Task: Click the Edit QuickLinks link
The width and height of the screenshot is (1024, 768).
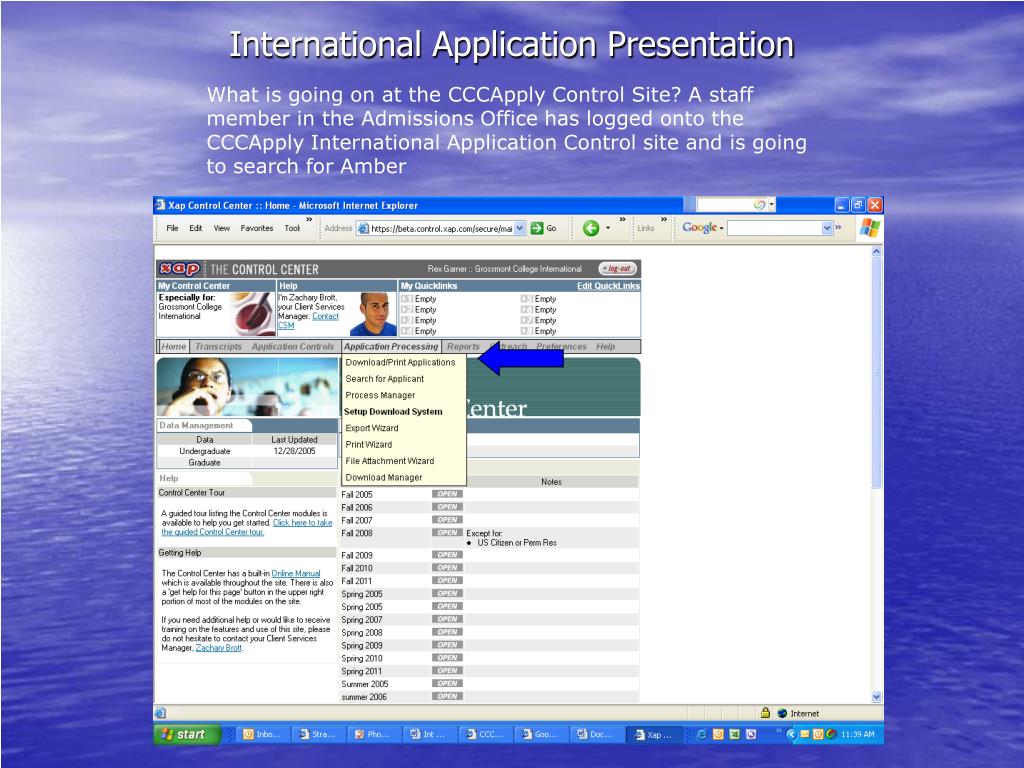Action: click(x=608, y=286)
